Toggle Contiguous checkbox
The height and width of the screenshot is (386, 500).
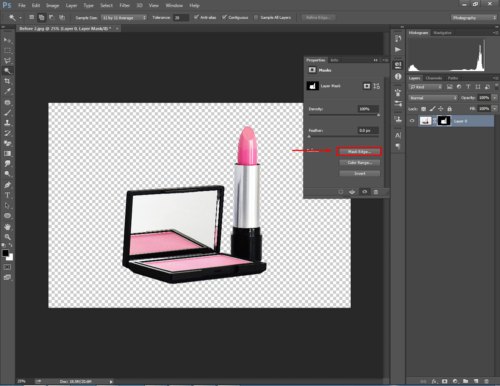pos(224,17)
